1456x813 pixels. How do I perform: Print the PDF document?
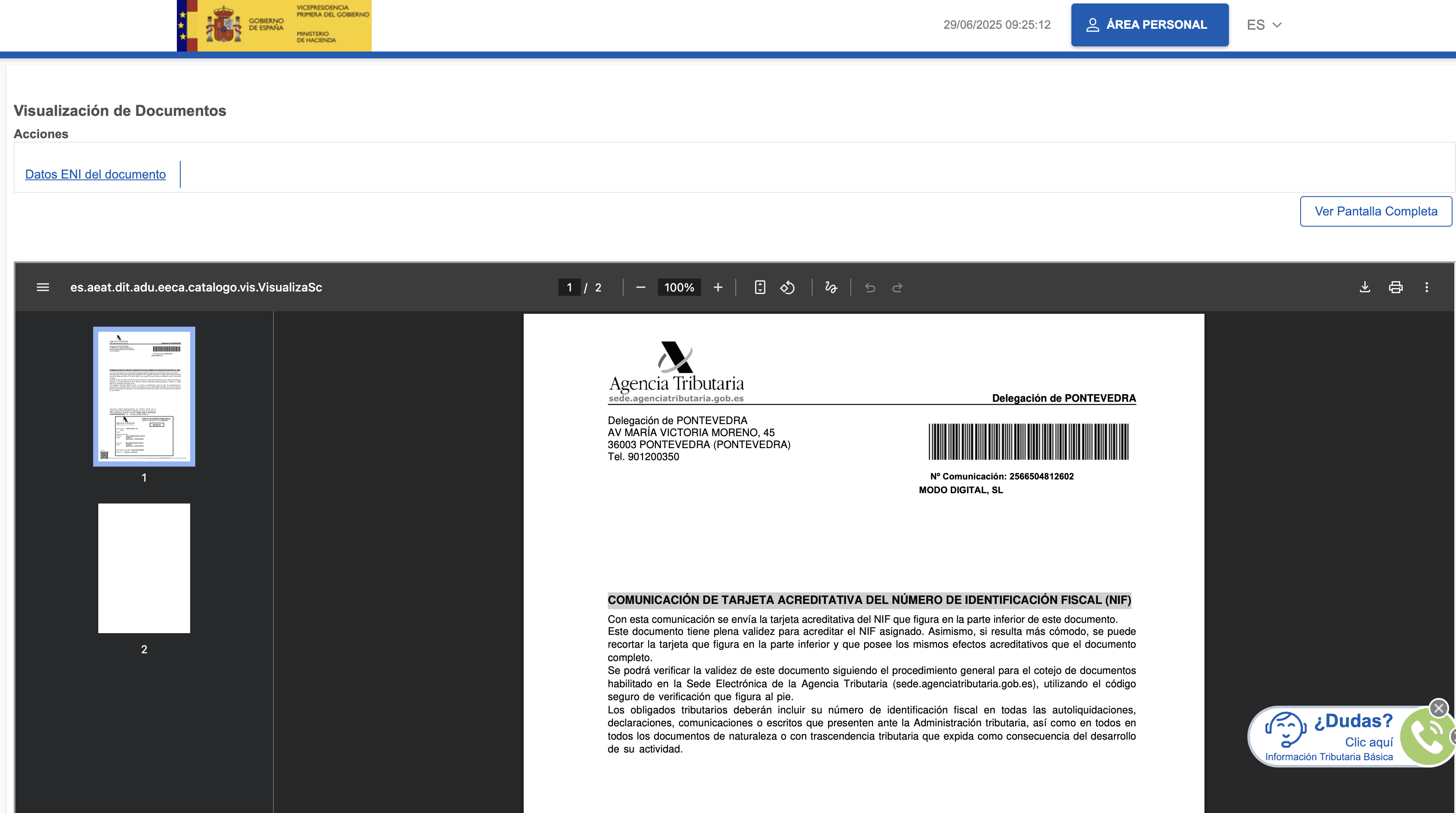(1395, 287)
